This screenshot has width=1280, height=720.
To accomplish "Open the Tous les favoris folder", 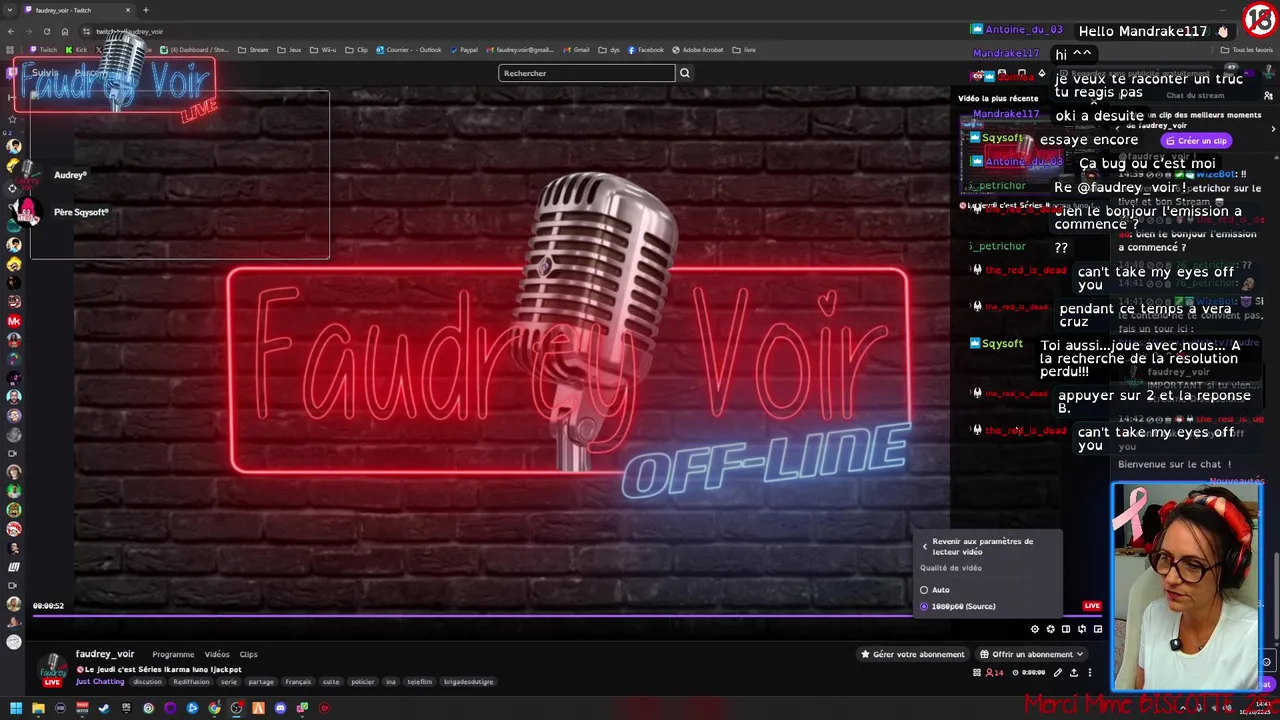I will (x=1247, y=50).
